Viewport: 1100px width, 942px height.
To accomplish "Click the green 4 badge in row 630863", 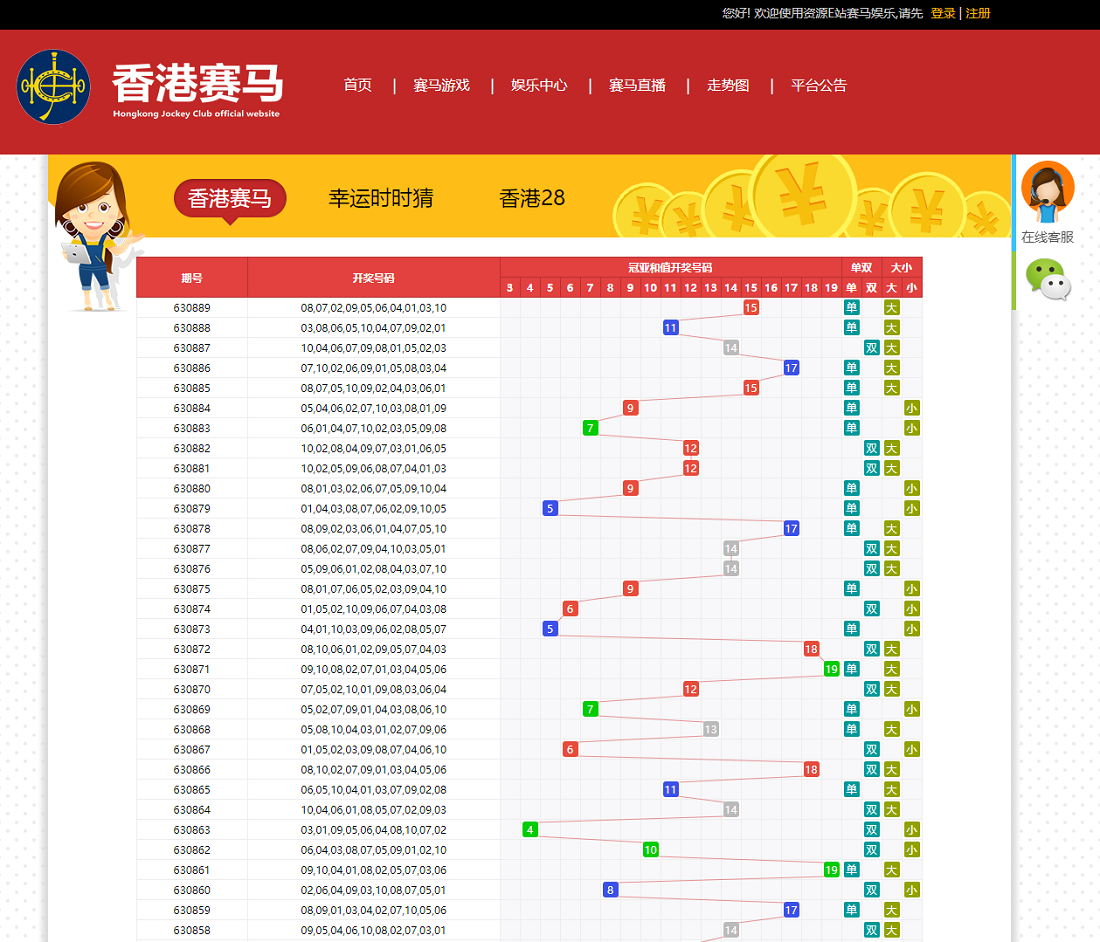I will [x=530, y=829].
